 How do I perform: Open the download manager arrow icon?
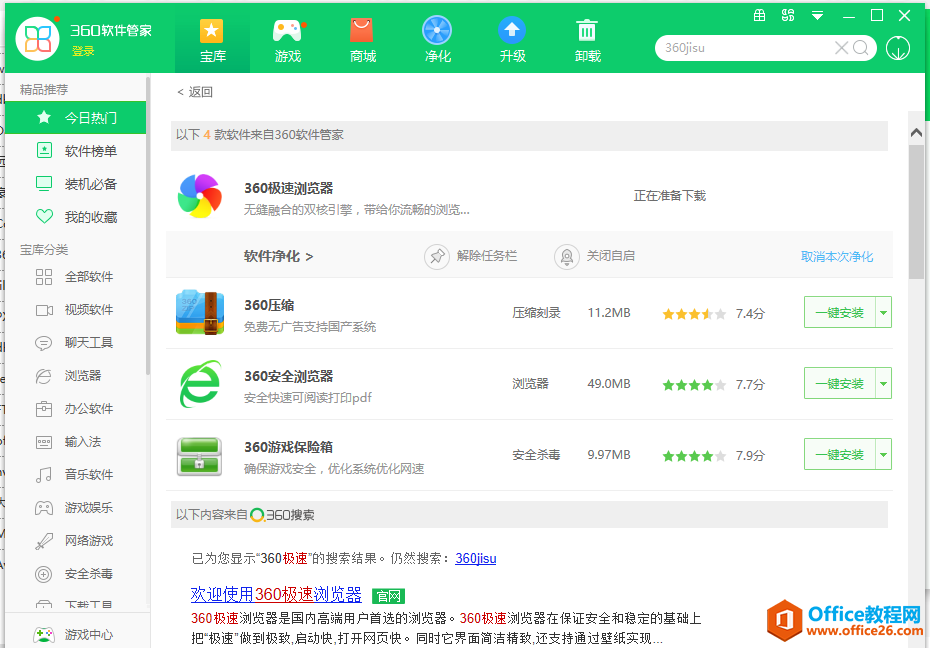[x=898, y=48]
